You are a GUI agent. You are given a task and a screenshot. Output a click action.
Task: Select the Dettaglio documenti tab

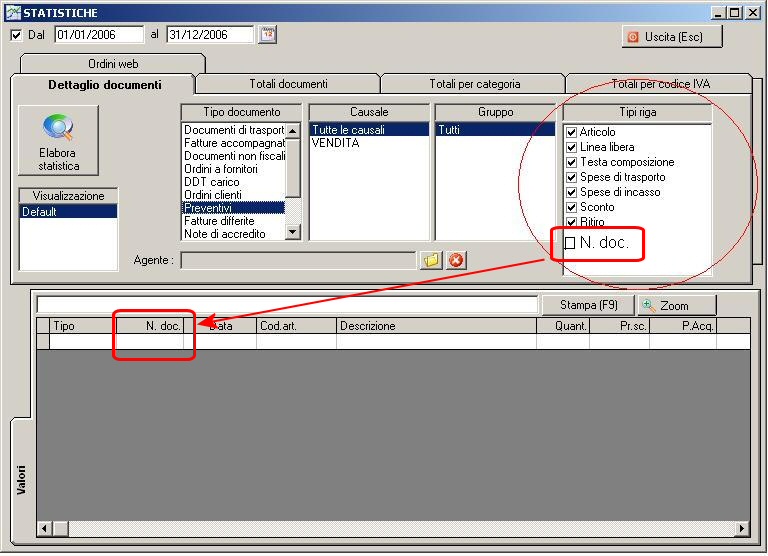click(104, 85)
